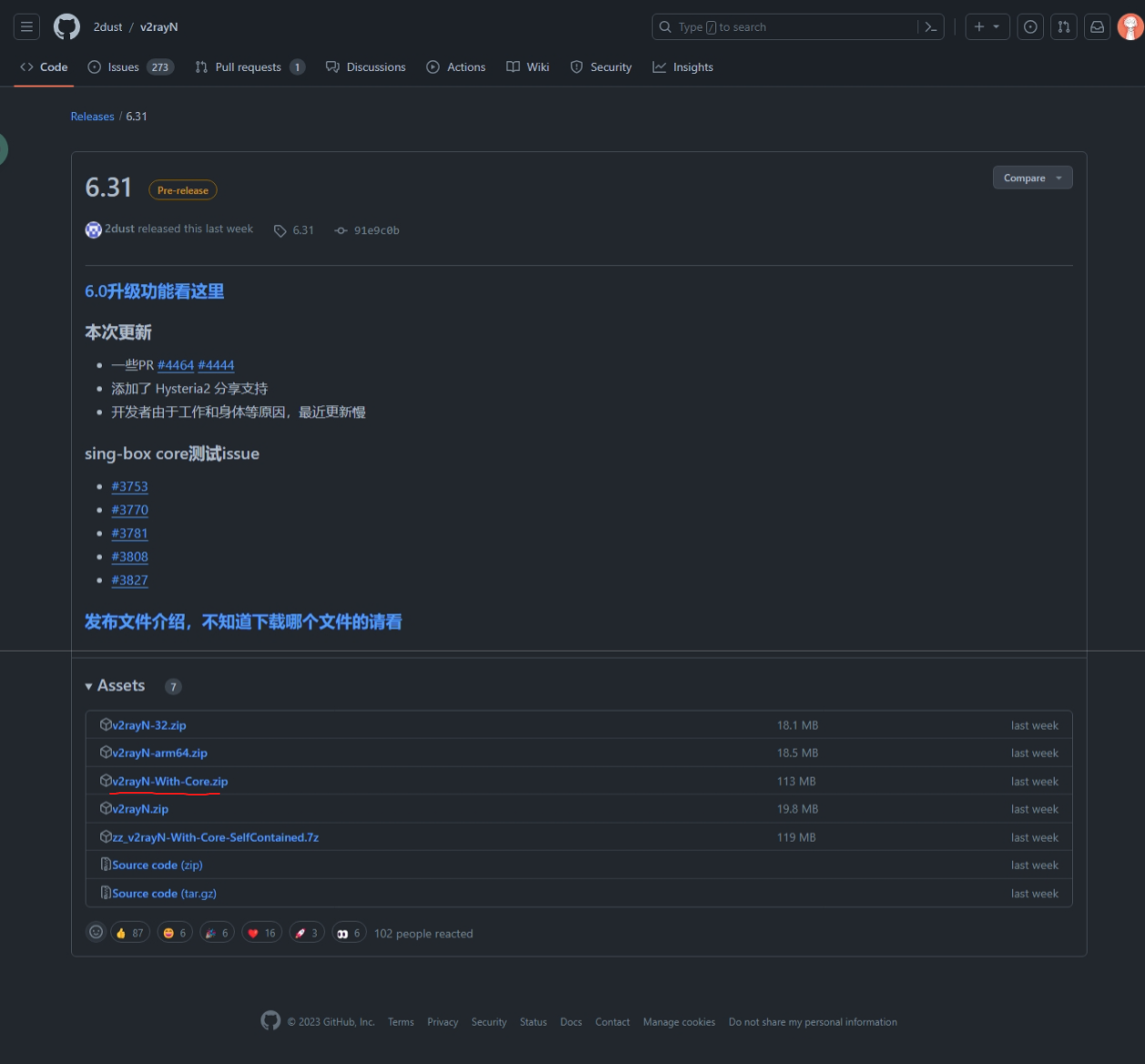
Task: Switch to the Security tab
Action: click(601, 67)
